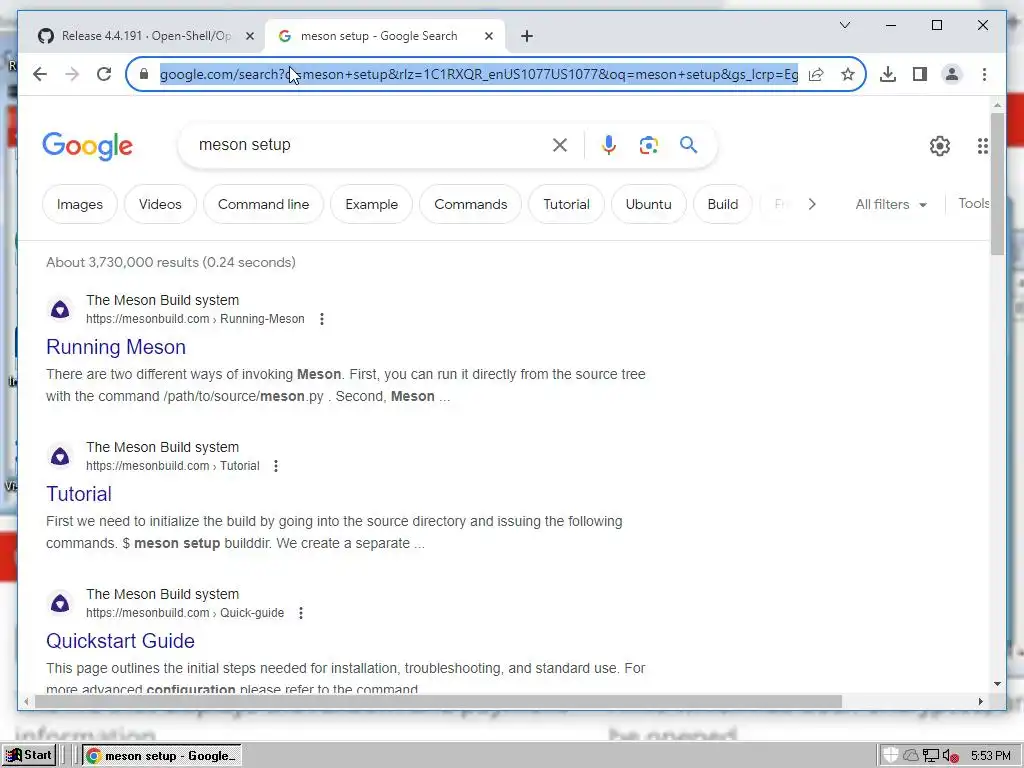Image resolution: width=1024 pixels, height=768 pixels.
Task: Start voice search with the microphone
Action: 609,145
